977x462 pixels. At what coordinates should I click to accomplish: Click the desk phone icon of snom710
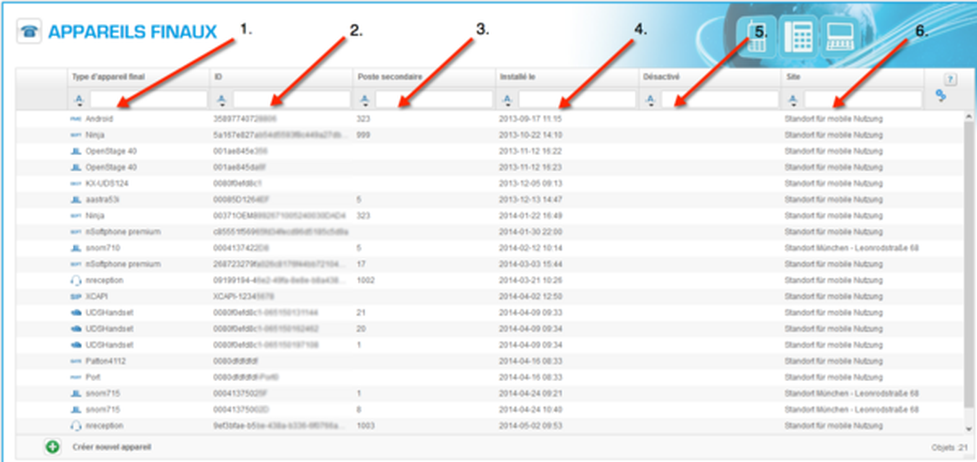click(76, 248)
